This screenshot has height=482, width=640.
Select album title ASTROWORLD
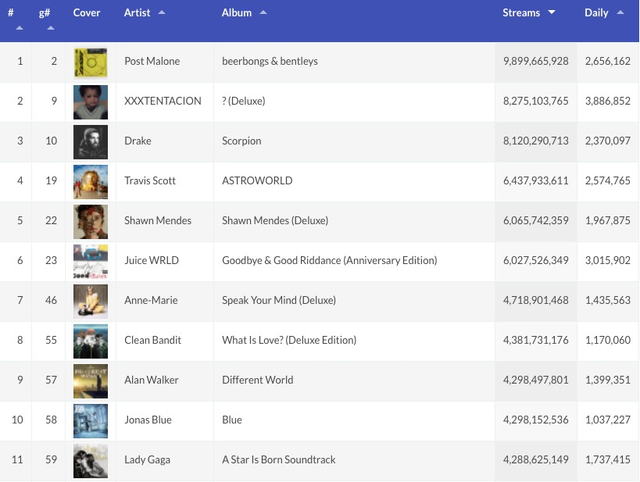(257, 181)
